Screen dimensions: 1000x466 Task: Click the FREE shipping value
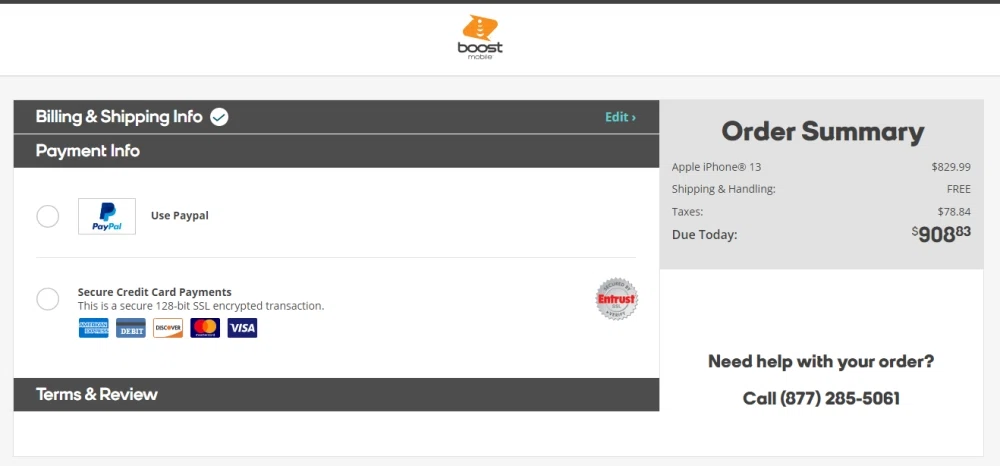(x=959, y=189)
